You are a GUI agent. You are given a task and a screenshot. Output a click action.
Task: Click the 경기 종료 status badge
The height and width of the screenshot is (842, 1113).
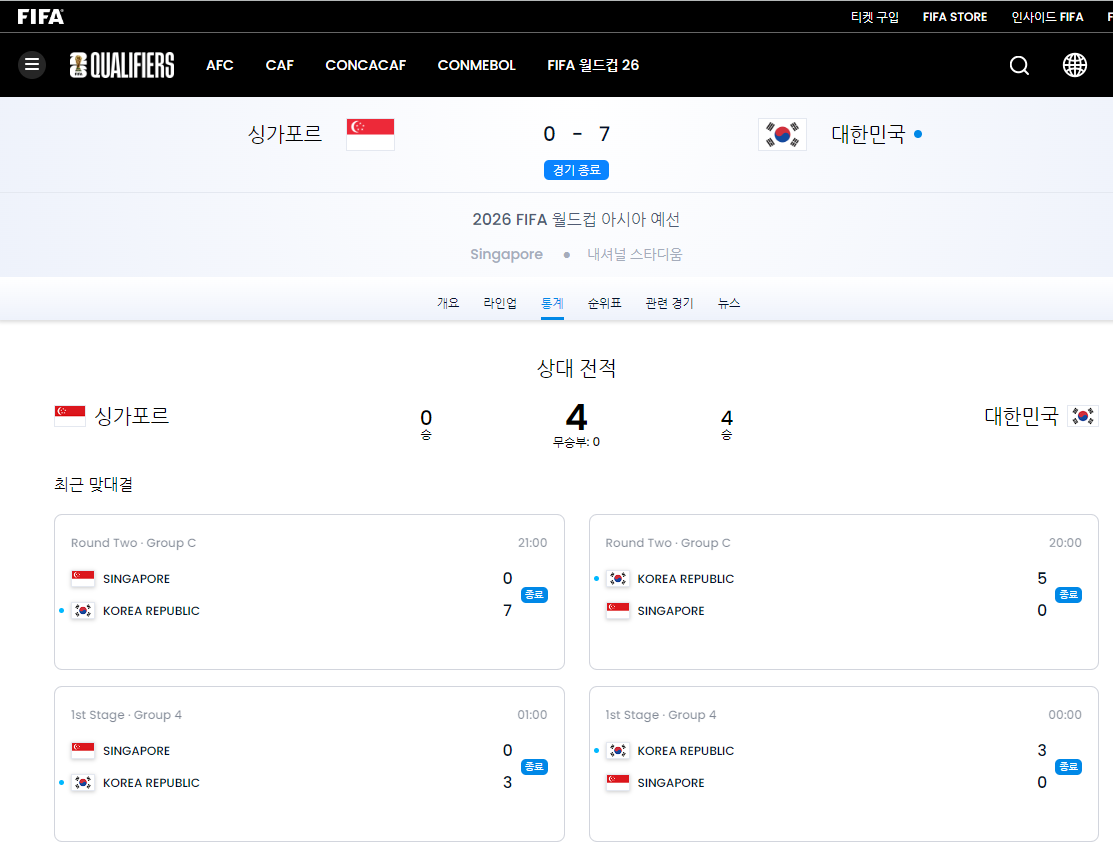coord(576,170)
